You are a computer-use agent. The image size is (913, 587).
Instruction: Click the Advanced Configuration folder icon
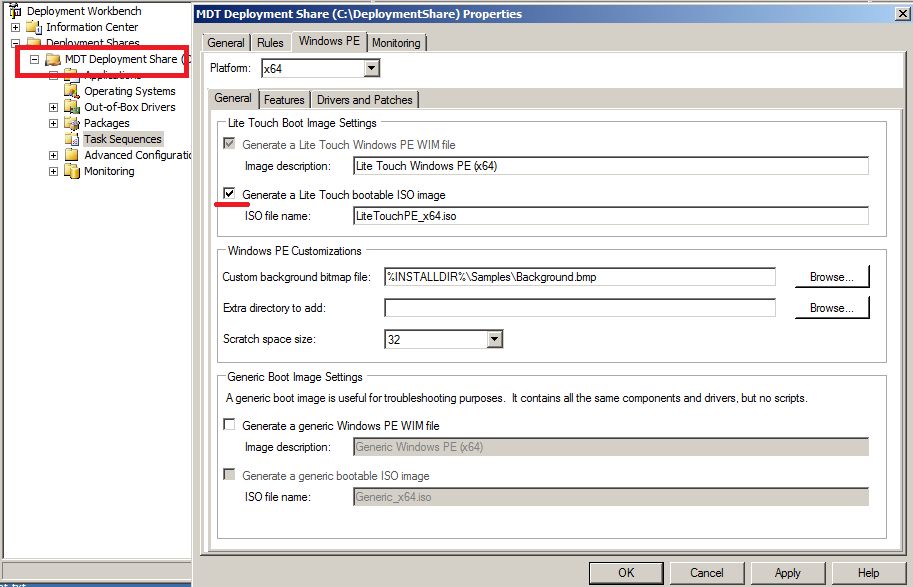tap(72, 155)
